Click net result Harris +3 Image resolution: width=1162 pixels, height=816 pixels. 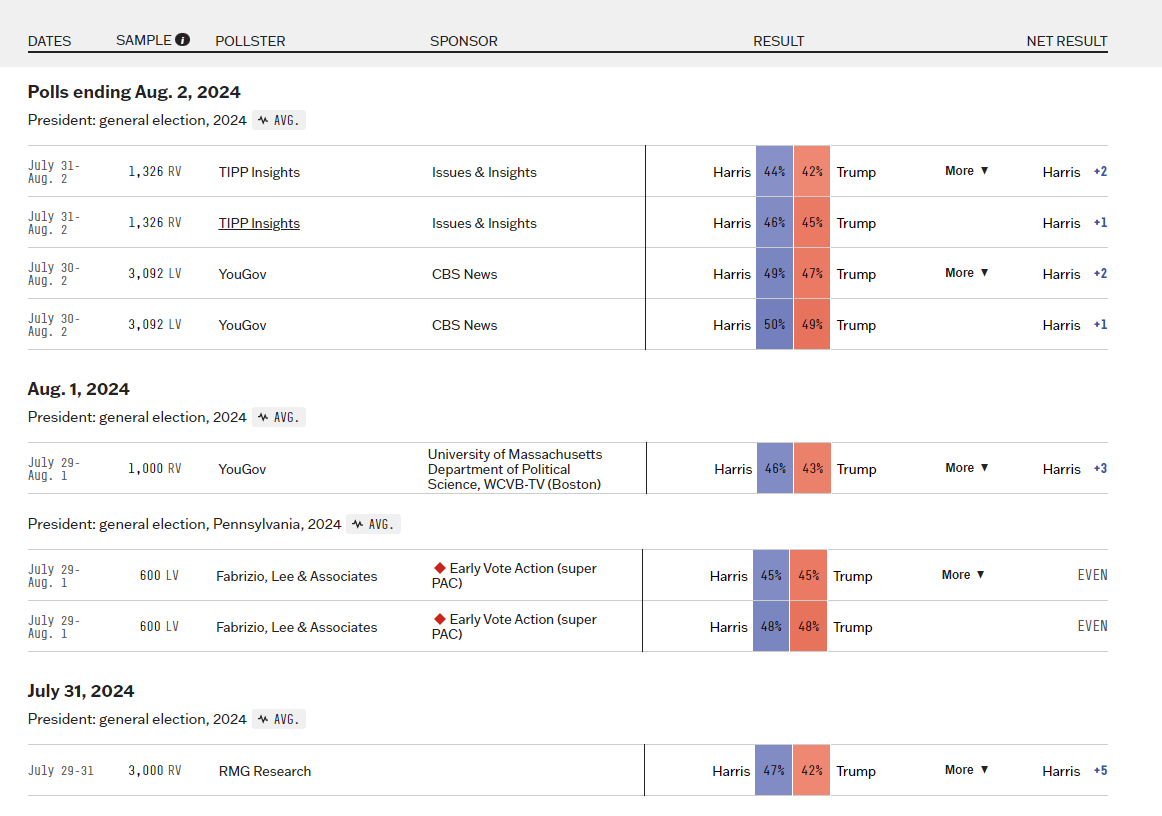tap(1075, 469)
